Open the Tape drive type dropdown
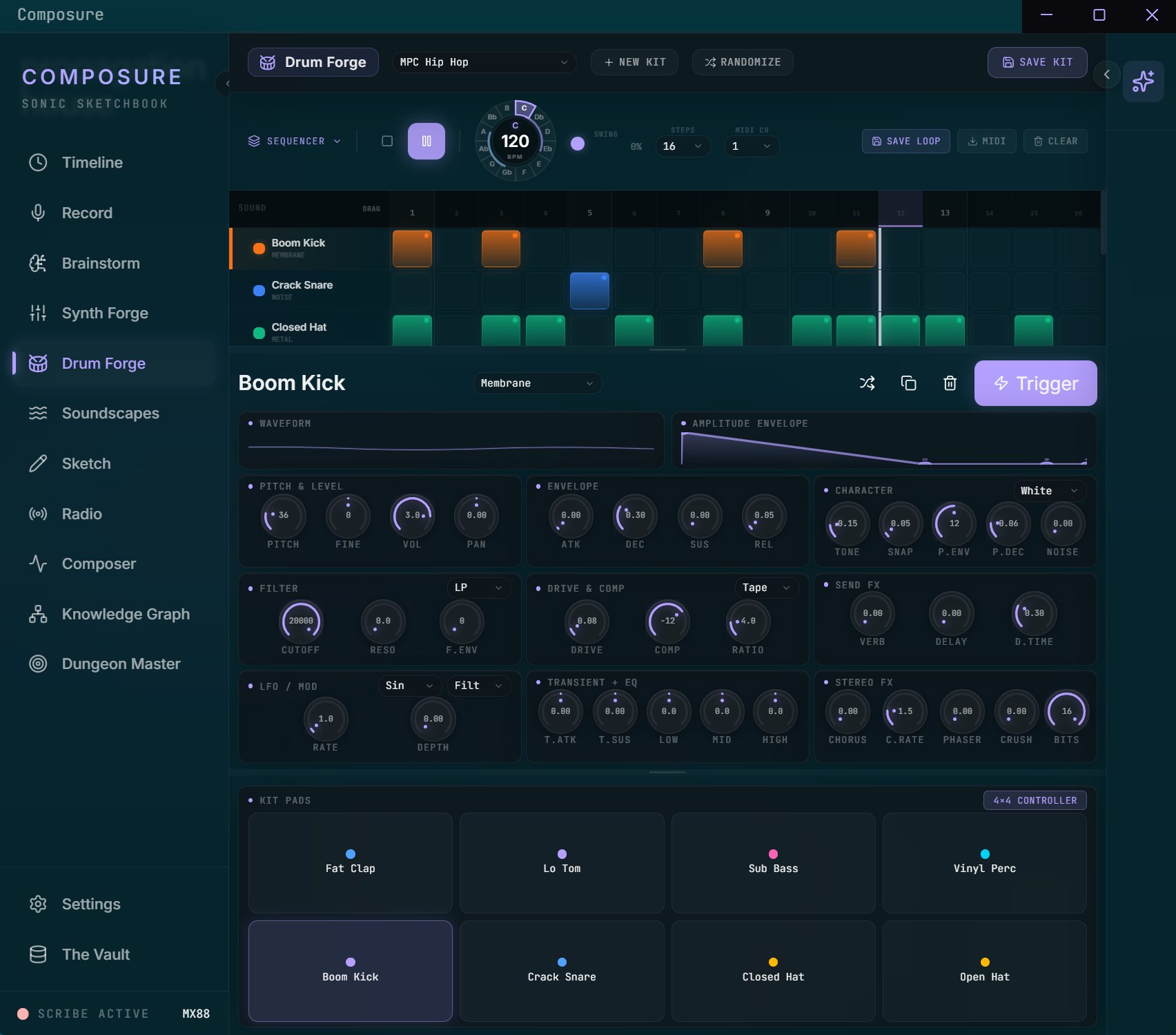The width and height of the screenshot is (1176, 1035). [766, 588]
